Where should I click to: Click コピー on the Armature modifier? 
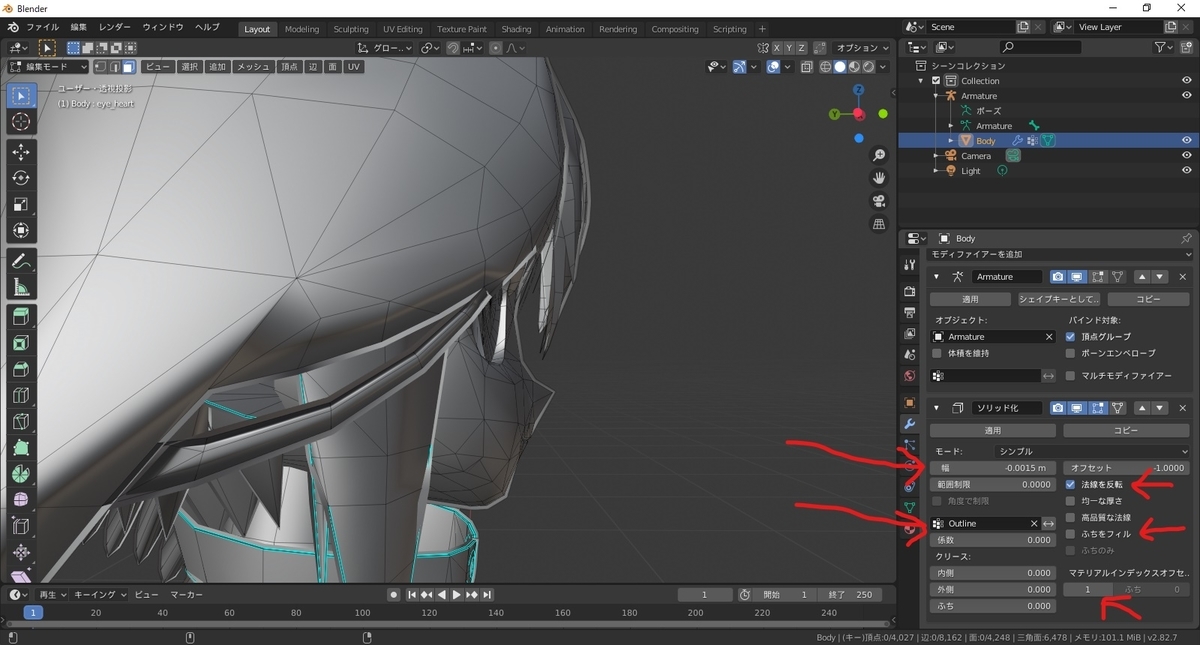pos(1148,299)
